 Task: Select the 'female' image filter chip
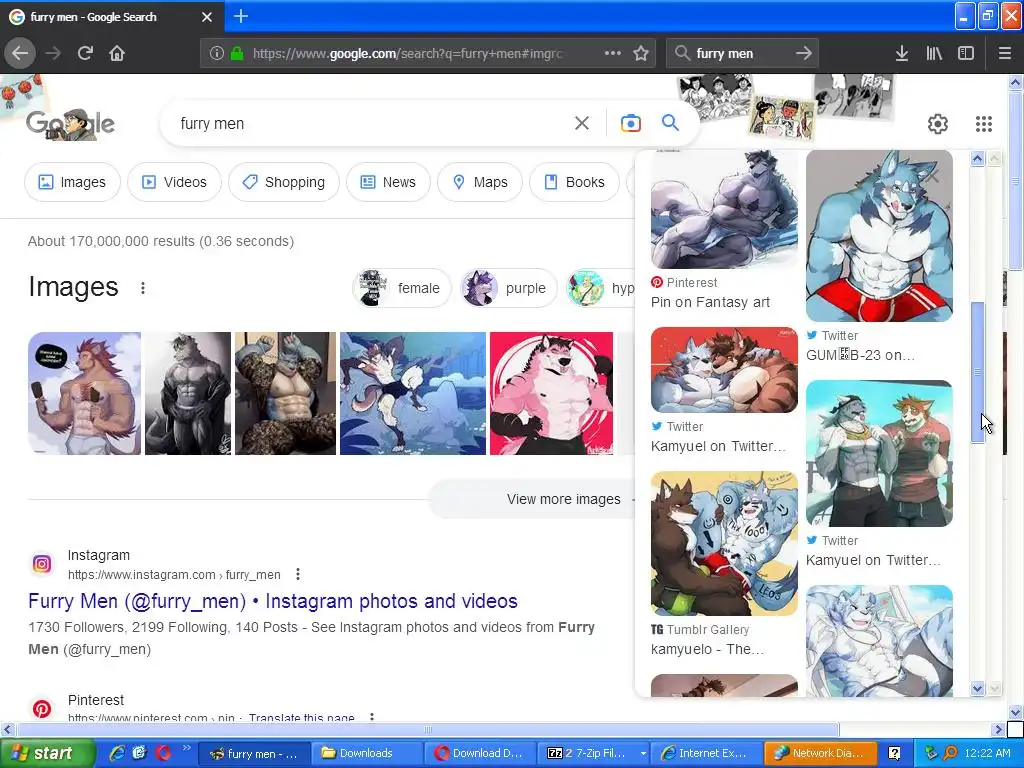coord(402,288)
